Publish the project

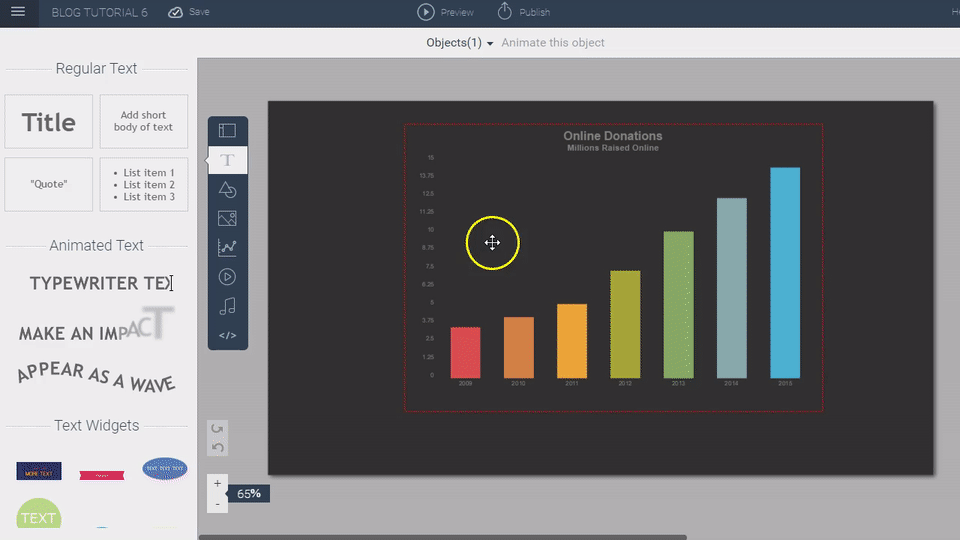pos(523,12)
